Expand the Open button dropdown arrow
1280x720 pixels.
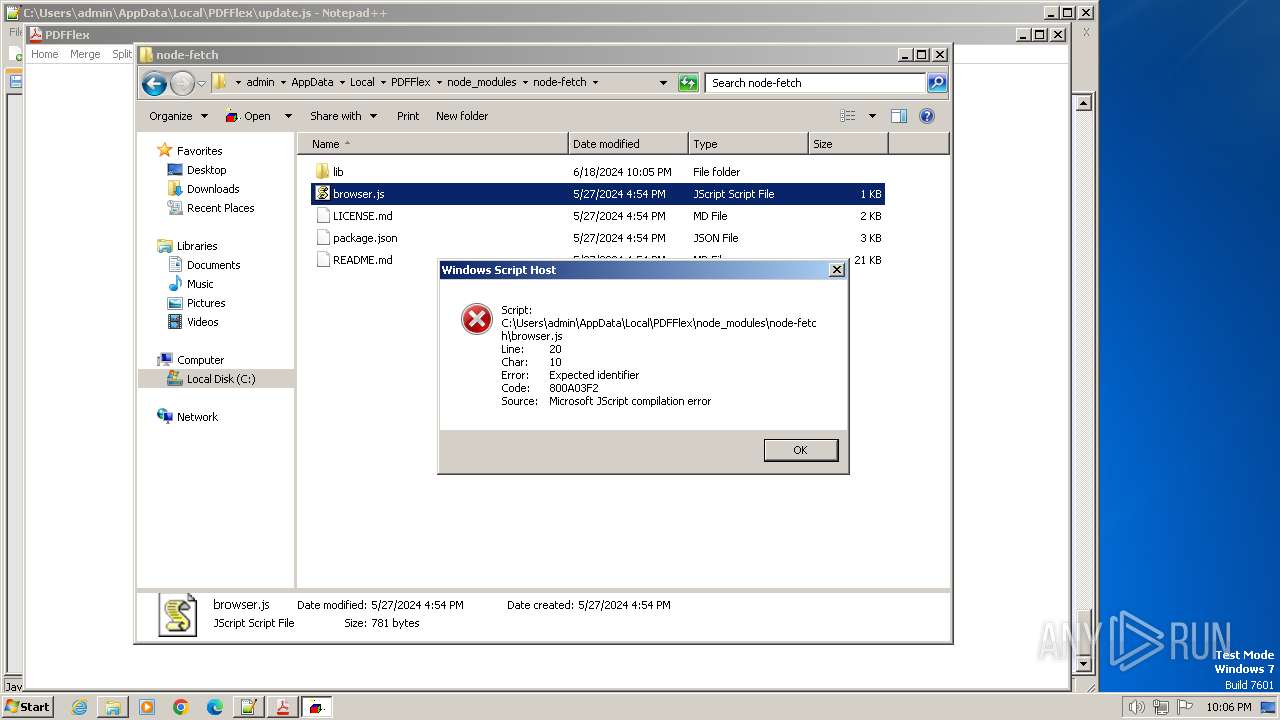[x=288, y=116]
